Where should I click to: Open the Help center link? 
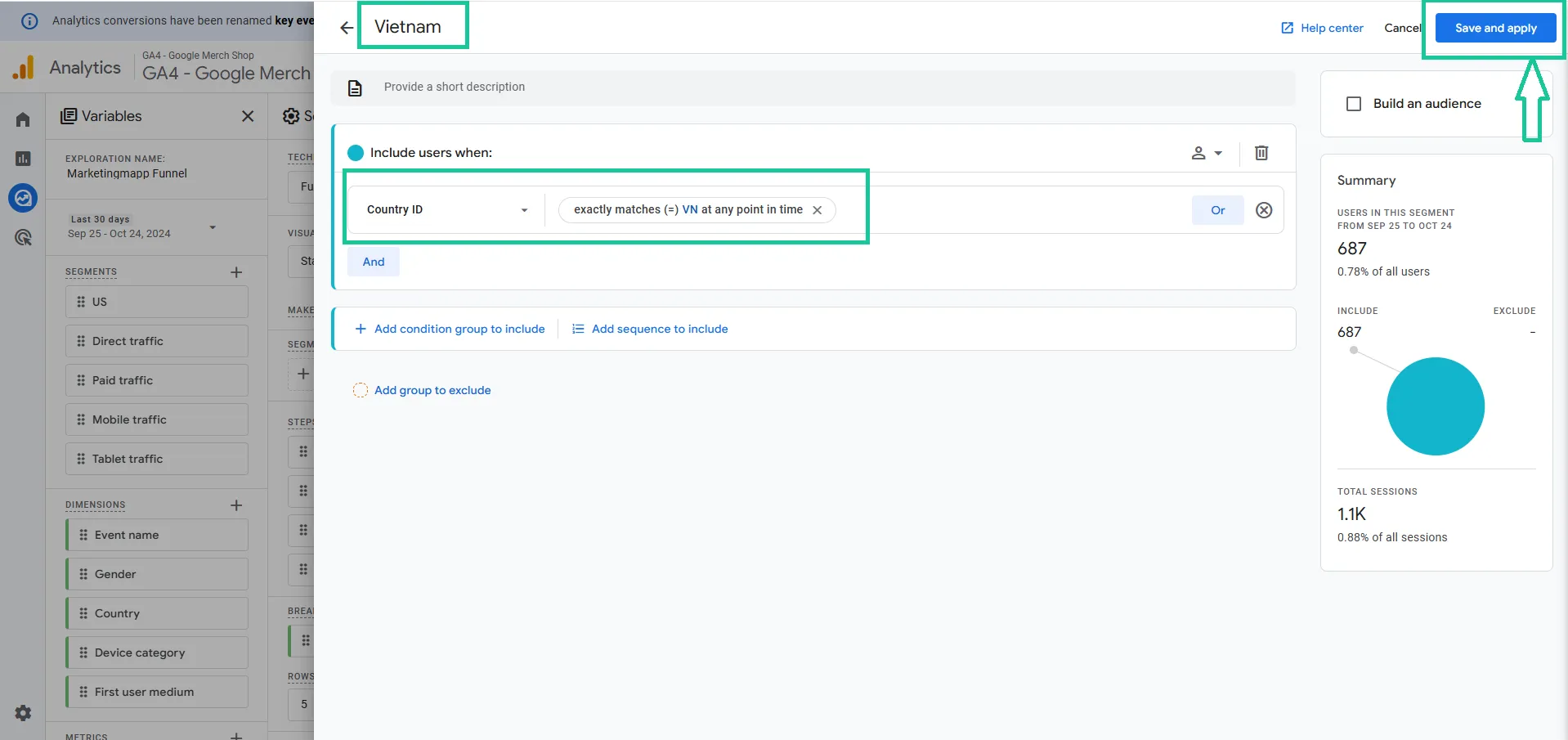click(x=1322, y=28)
